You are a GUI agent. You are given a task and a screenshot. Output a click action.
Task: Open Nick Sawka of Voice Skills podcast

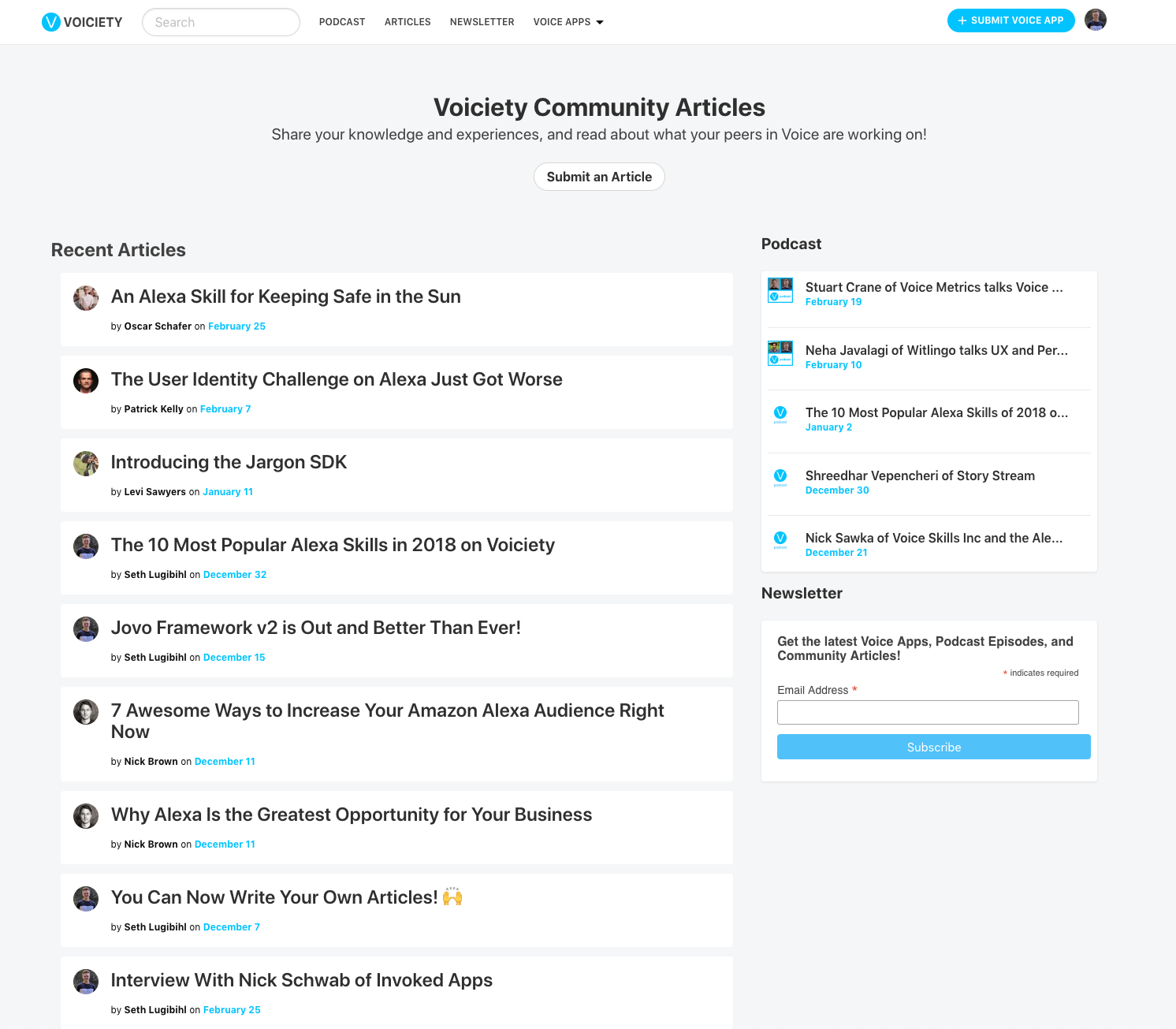click(x=934, y=538)
